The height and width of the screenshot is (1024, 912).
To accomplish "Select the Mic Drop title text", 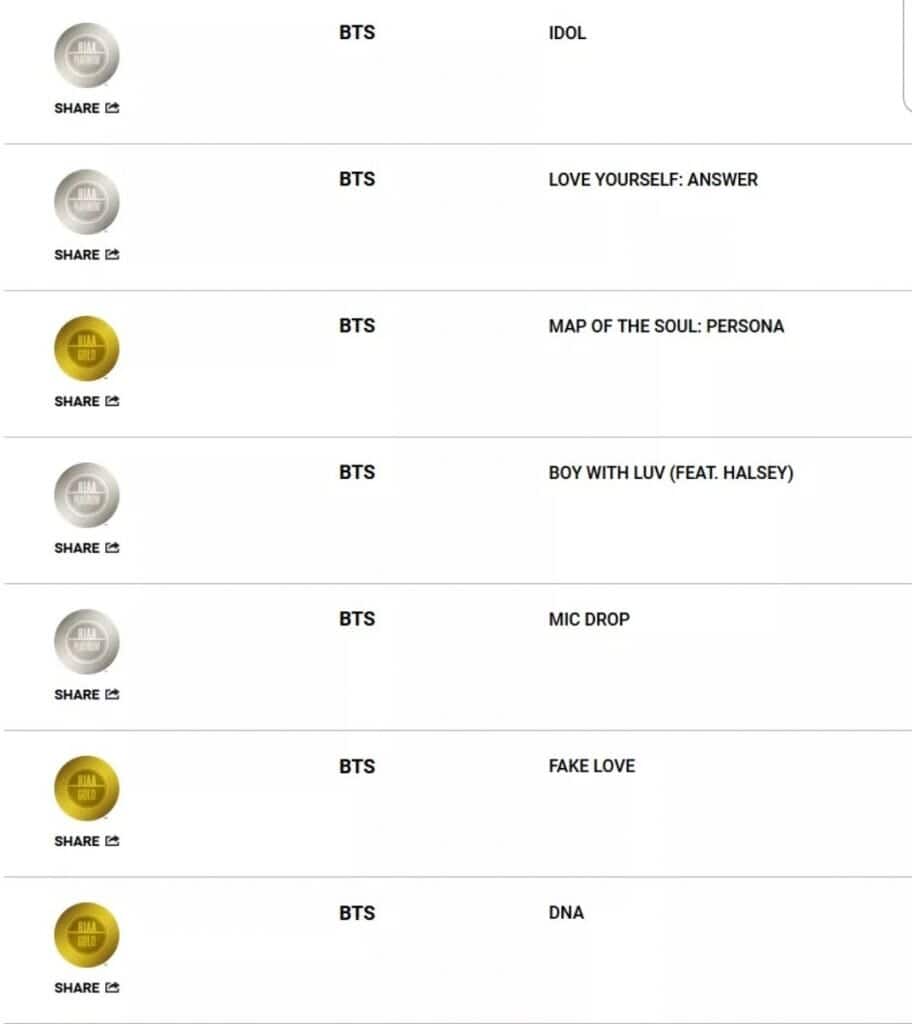I will point(589,619).
